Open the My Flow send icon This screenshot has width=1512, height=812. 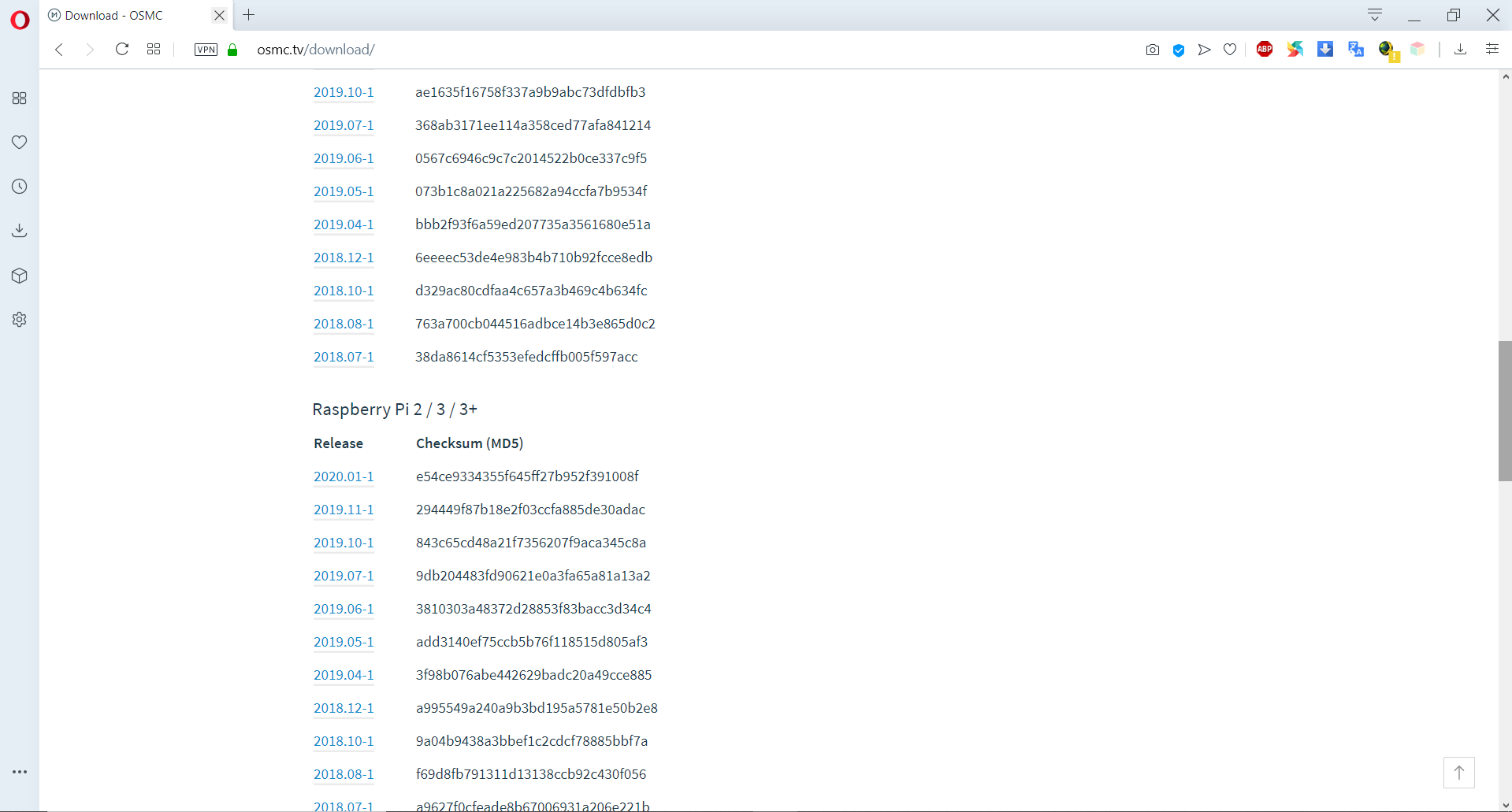[x=1204, y=50]
